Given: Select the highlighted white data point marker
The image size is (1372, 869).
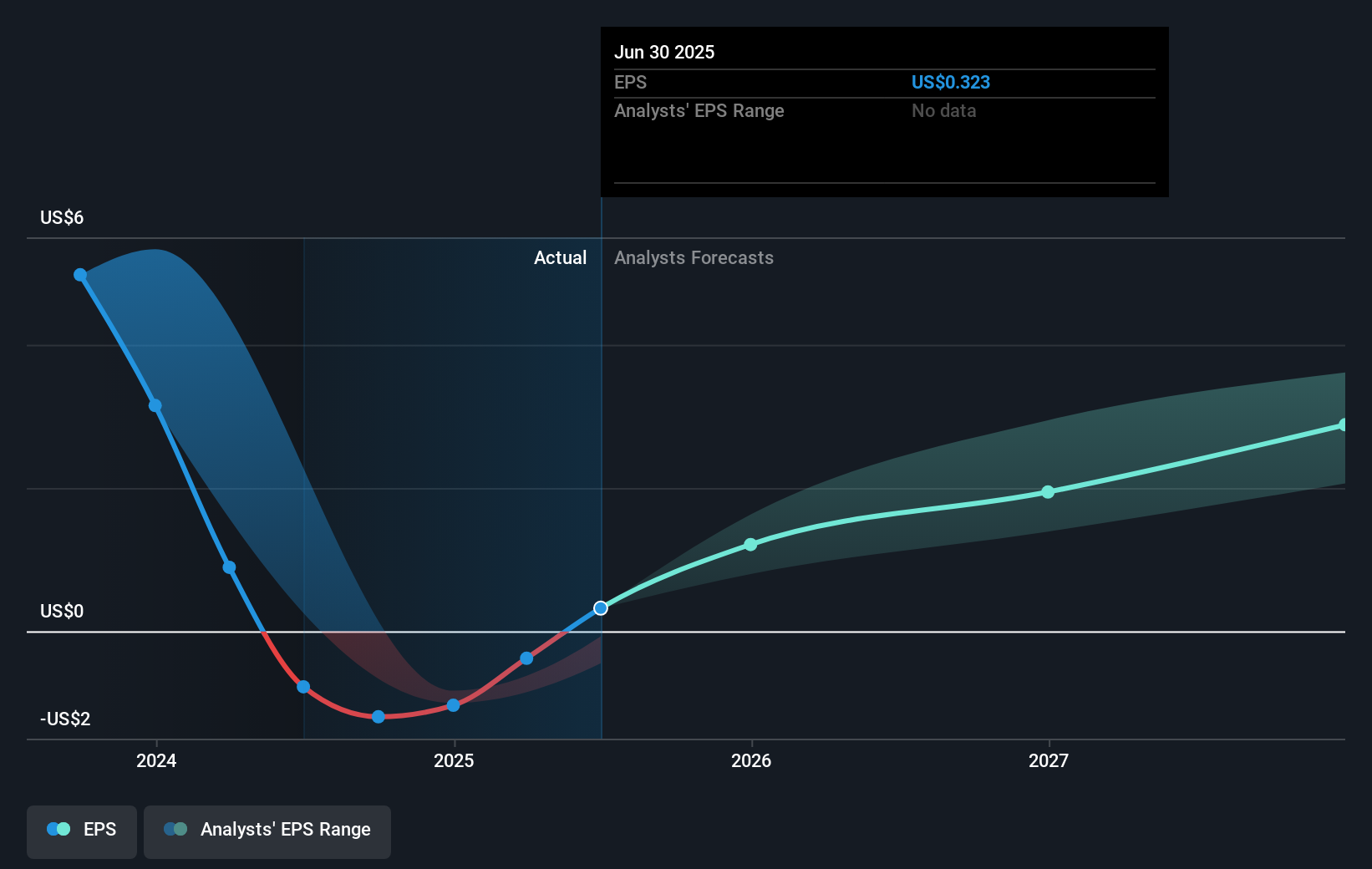Looking at the screenshot, I should pyautogui.click(x=600, y=608).
